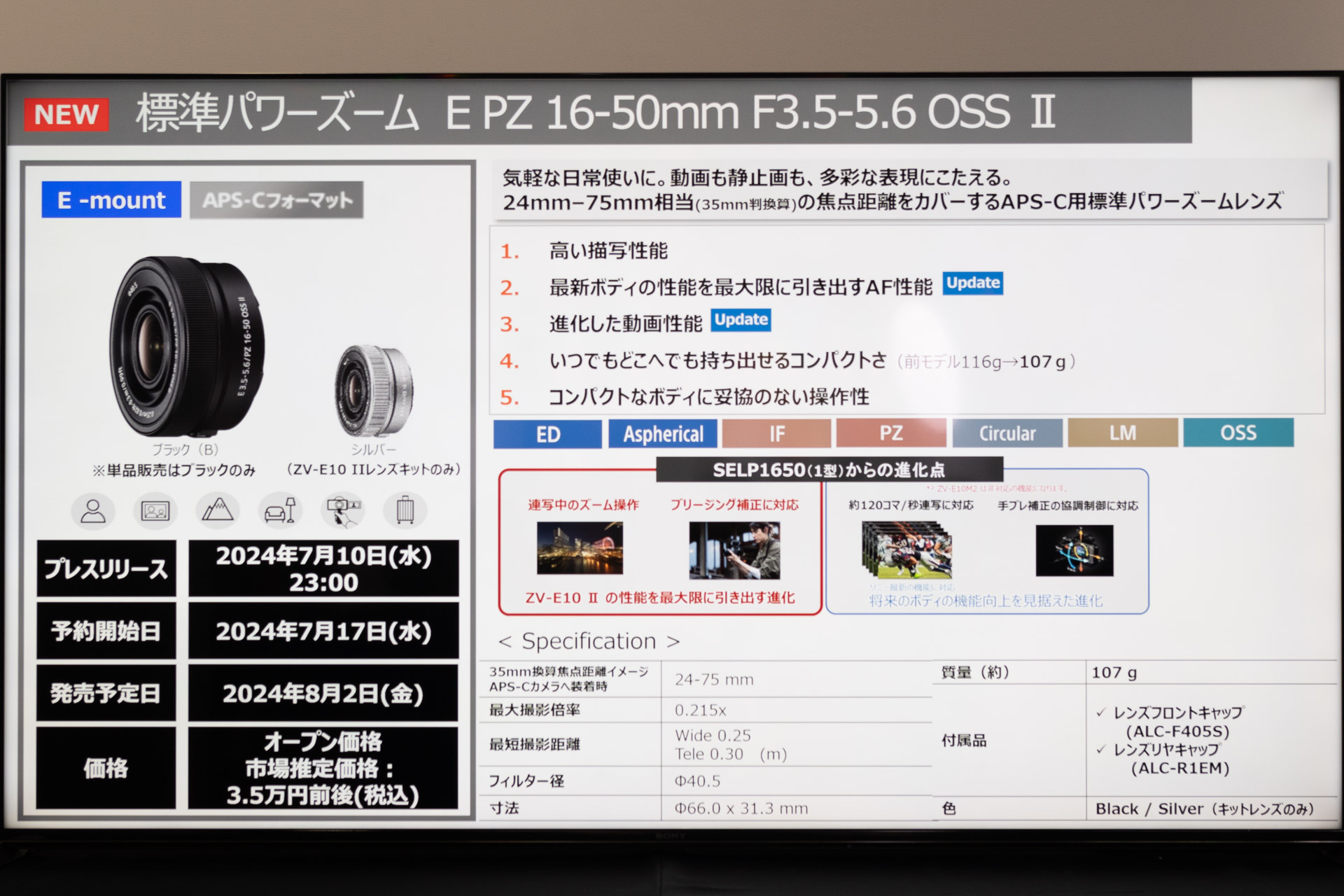Click the Update badge beside 動画性能
Screen dimensions: 1344x896
tap(741, 320)
